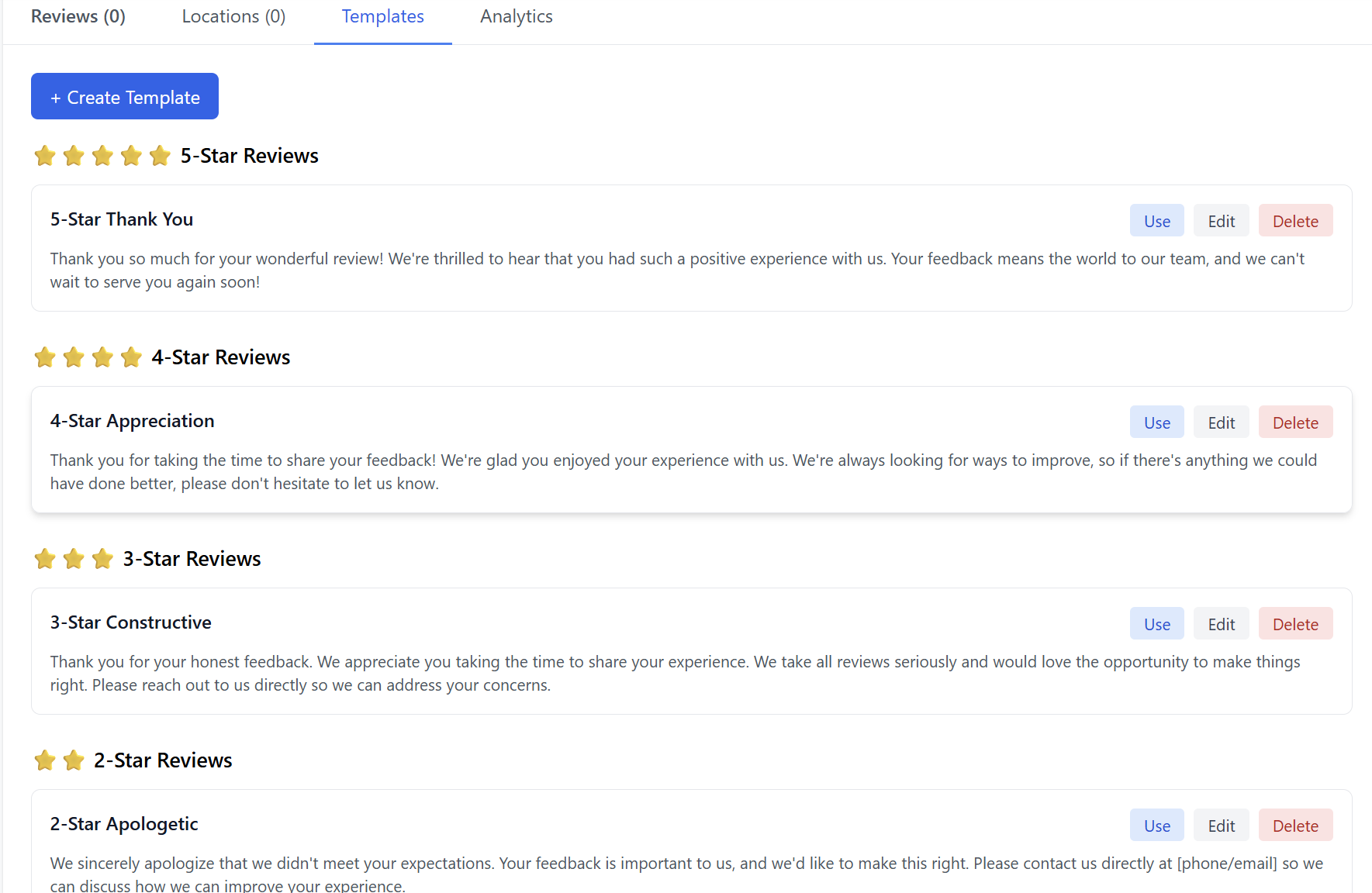Click the 4-Star Appreciation card title
Viewport: 1372px width, 893px height.
[x=132, y=421]
